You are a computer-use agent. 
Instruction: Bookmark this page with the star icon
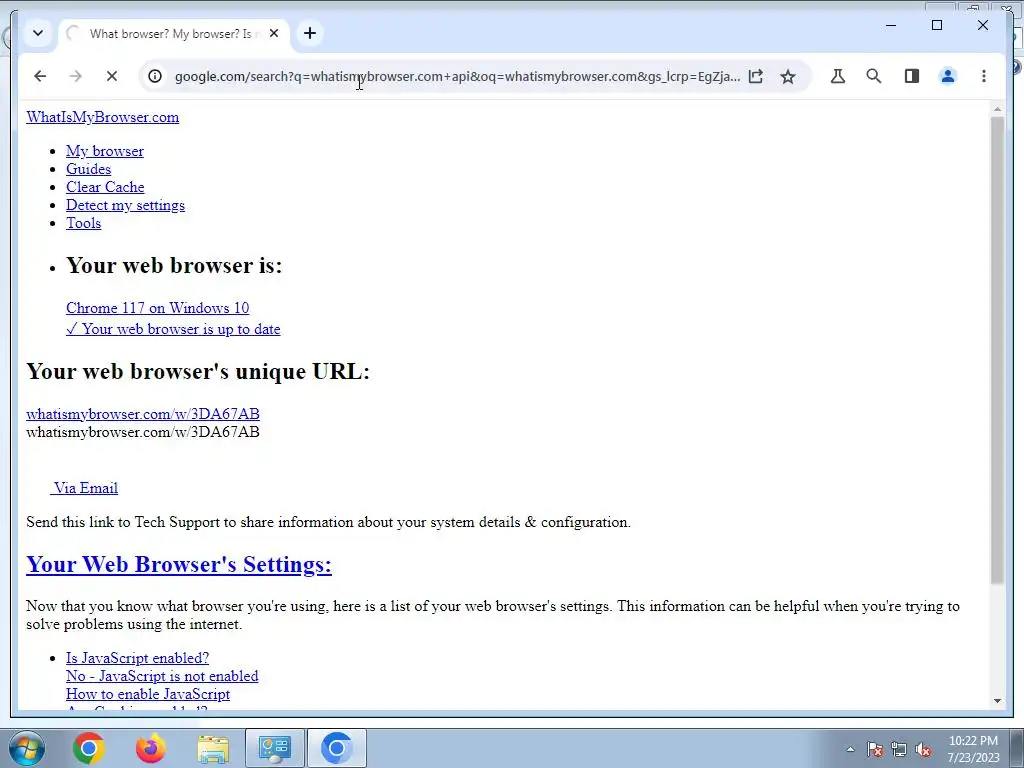click(788, 76)
